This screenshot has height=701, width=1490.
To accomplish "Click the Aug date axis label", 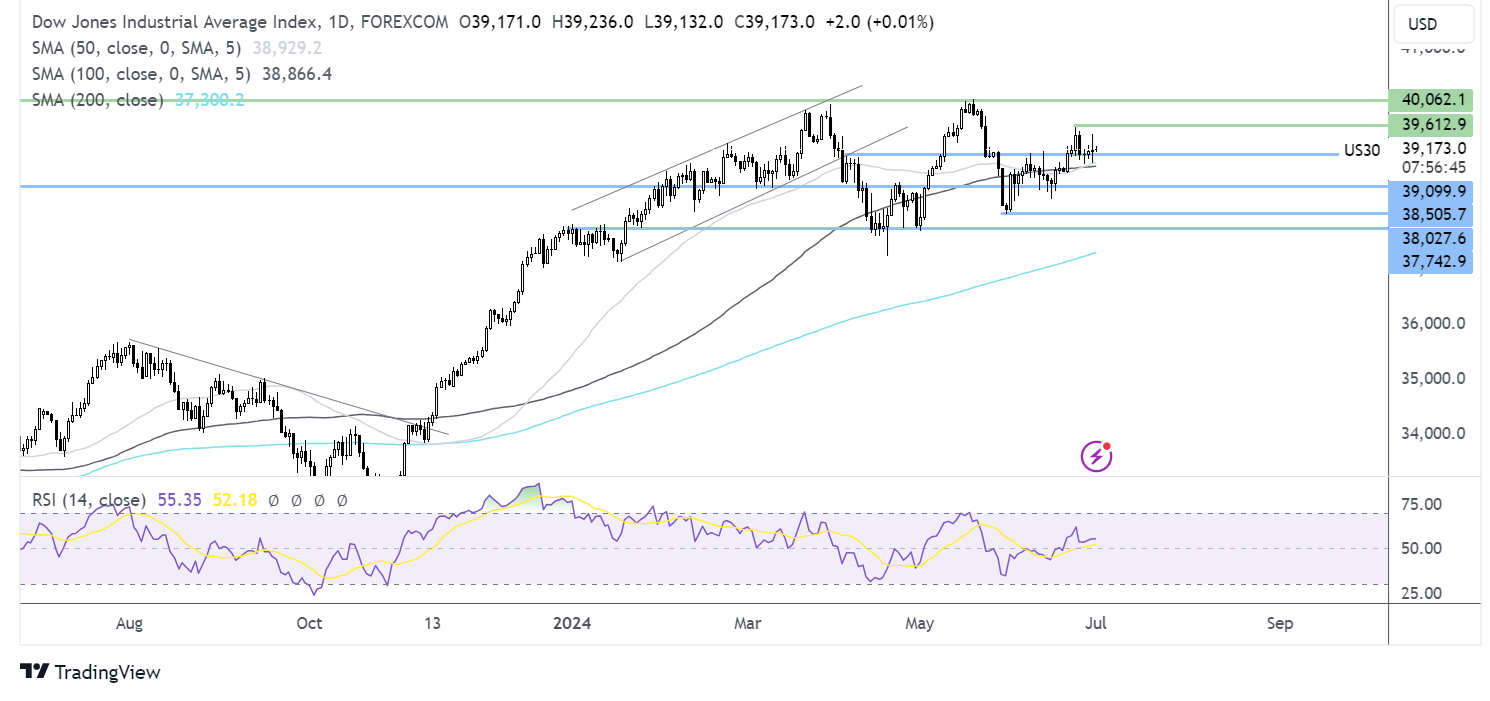I will tap(129, 623).
